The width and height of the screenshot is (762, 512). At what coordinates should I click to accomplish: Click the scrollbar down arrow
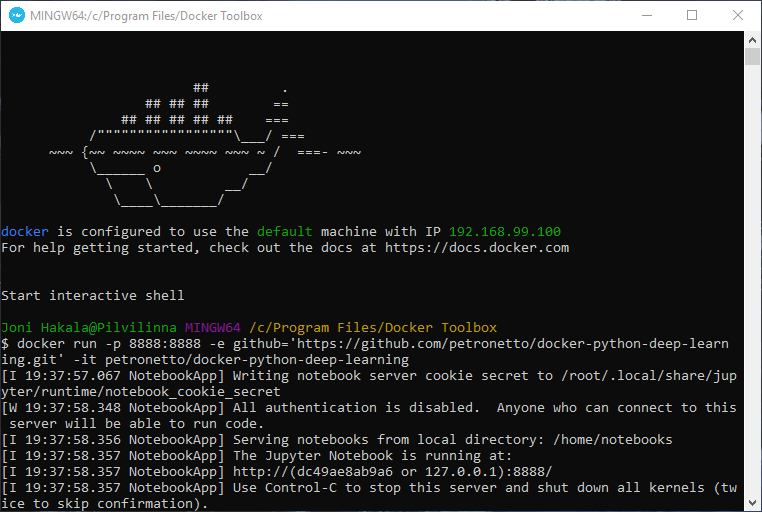(753, 503)
